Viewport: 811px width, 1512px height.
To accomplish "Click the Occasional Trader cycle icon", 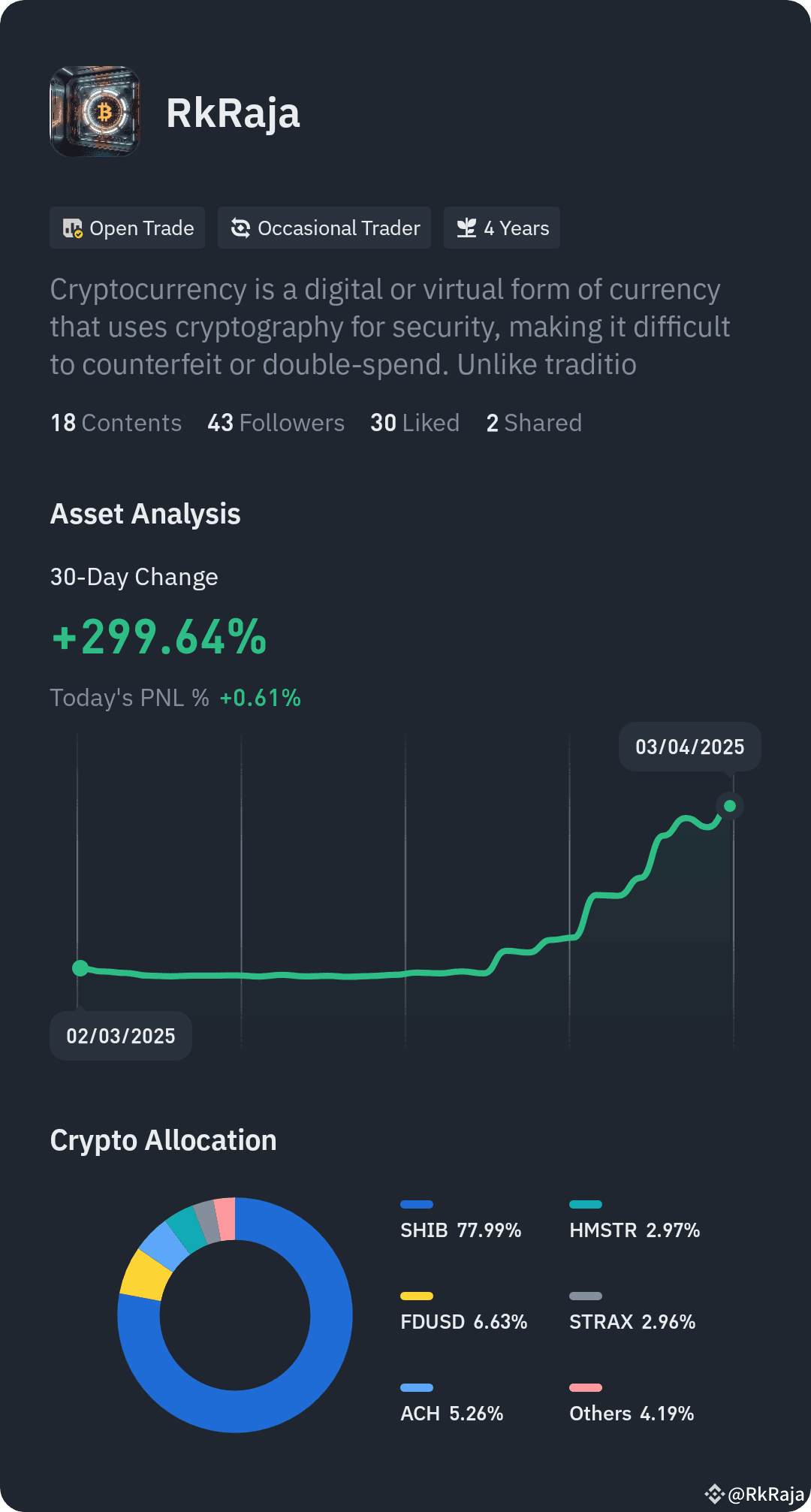I will [x=240, y=228].
